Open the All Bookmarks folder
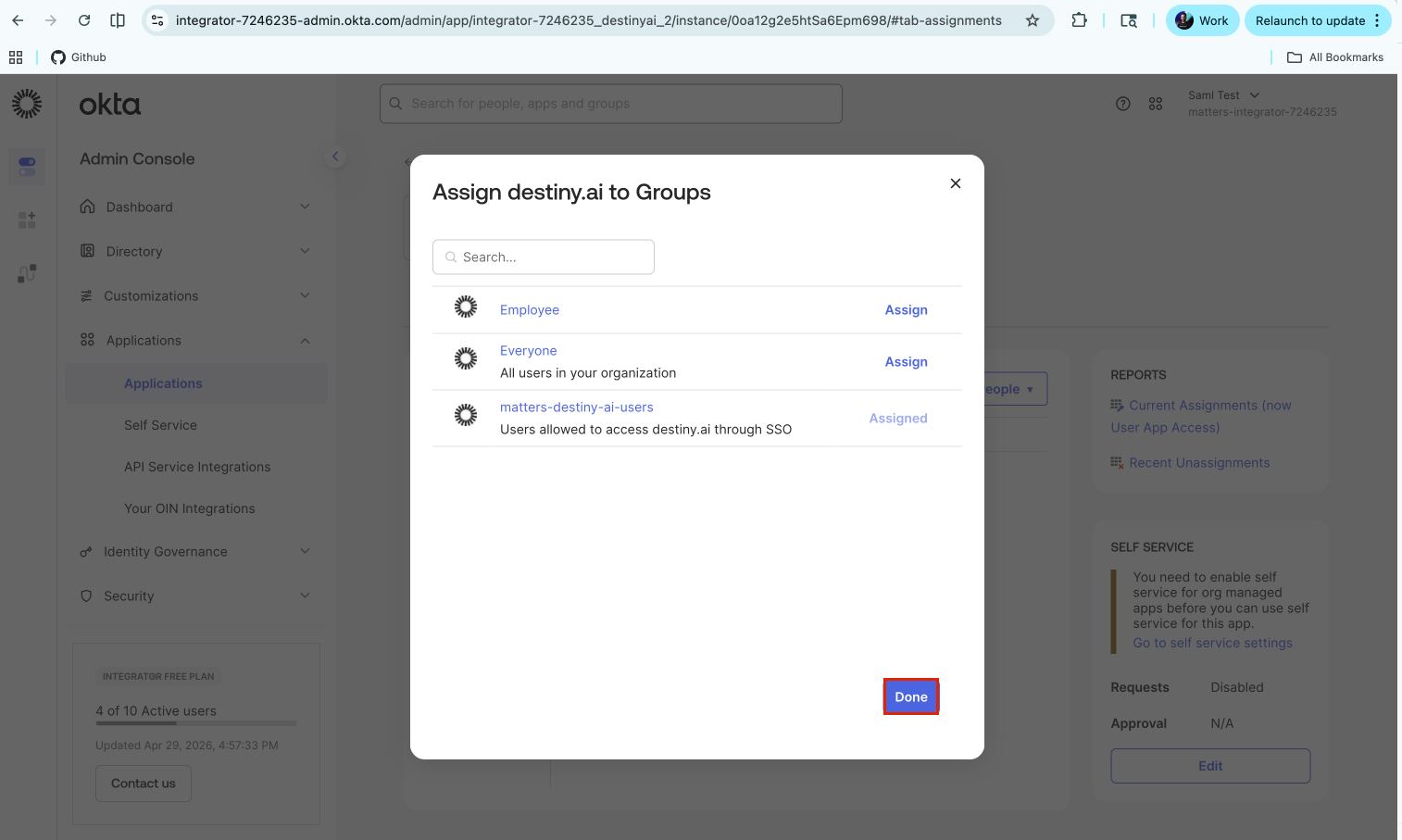The height and width of the screenshot is (840, 1402). pyautogui.click(x=1335, y=57)
